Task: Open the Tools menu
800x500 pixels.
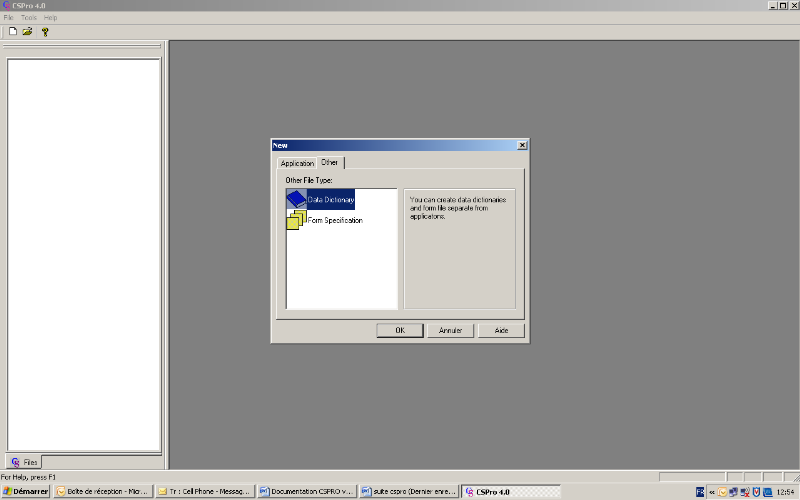Action: pyautogui.click(x=29, y=17)
